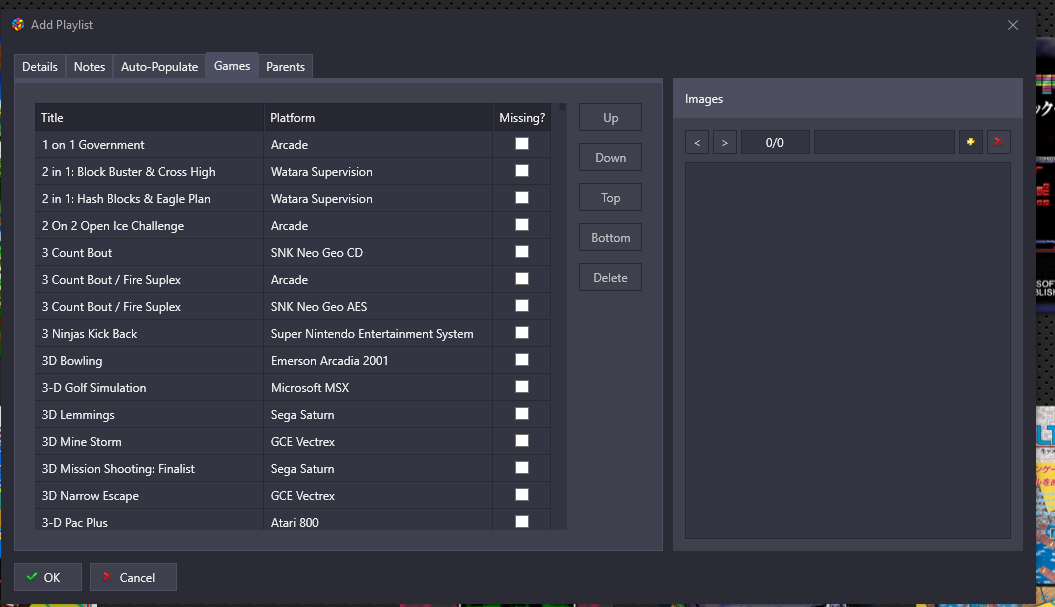The image size is (1055, 607).
Task: Go to next image with right arrow
Action: [725, 143]
